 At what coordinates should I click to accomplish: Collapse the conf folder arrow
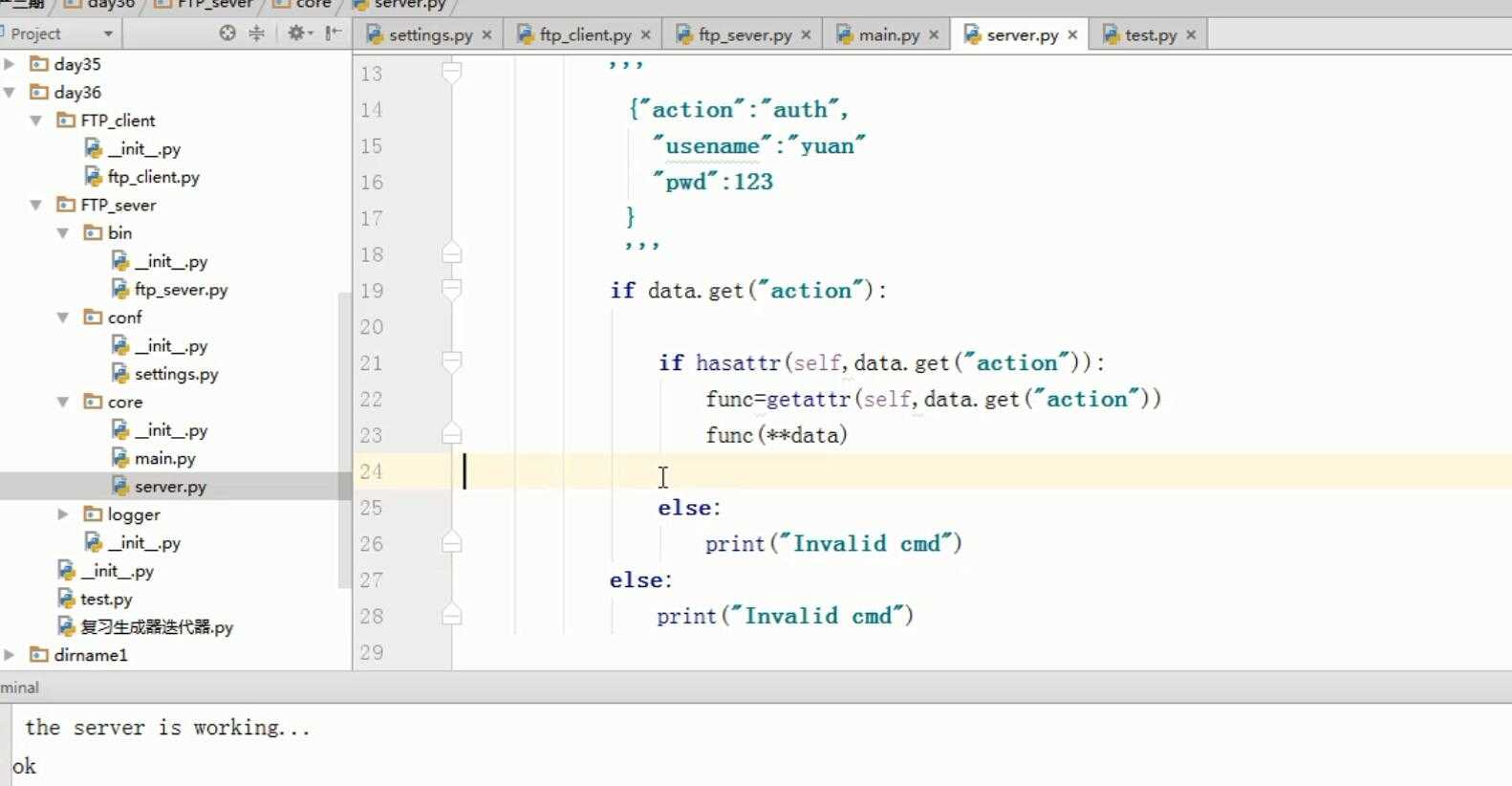pyautogui.click(x=63, y=317)
